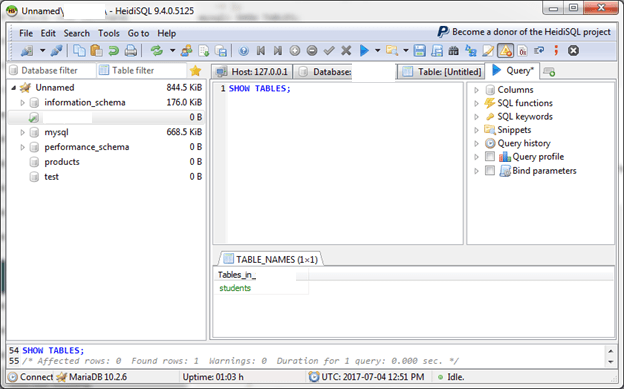Expand the SQL keywords helper node
Screen dimensions: 624x389
coord(476,117)
